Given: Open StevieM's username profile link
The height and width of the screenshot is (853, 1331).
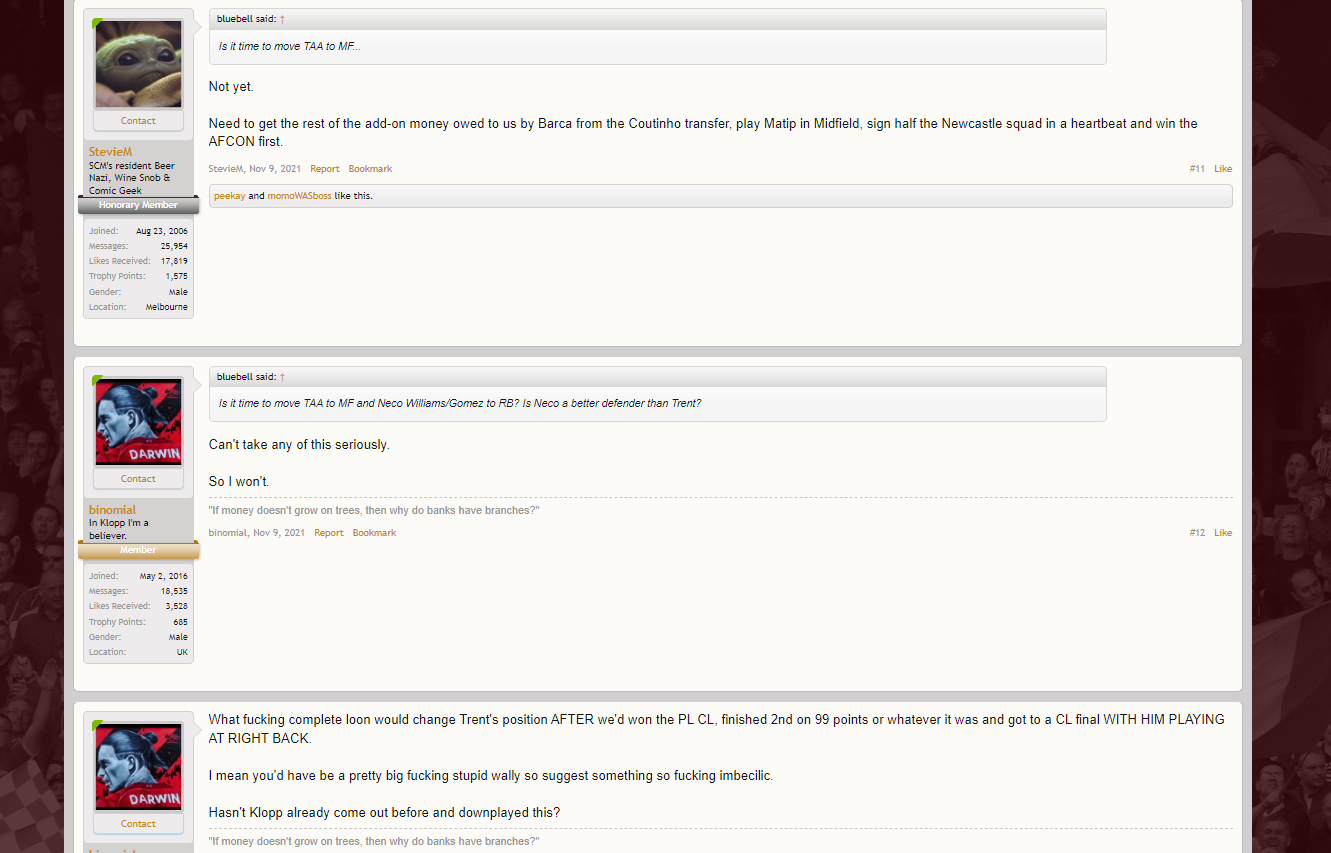Looking at the screenshot, I should [110, 152].
